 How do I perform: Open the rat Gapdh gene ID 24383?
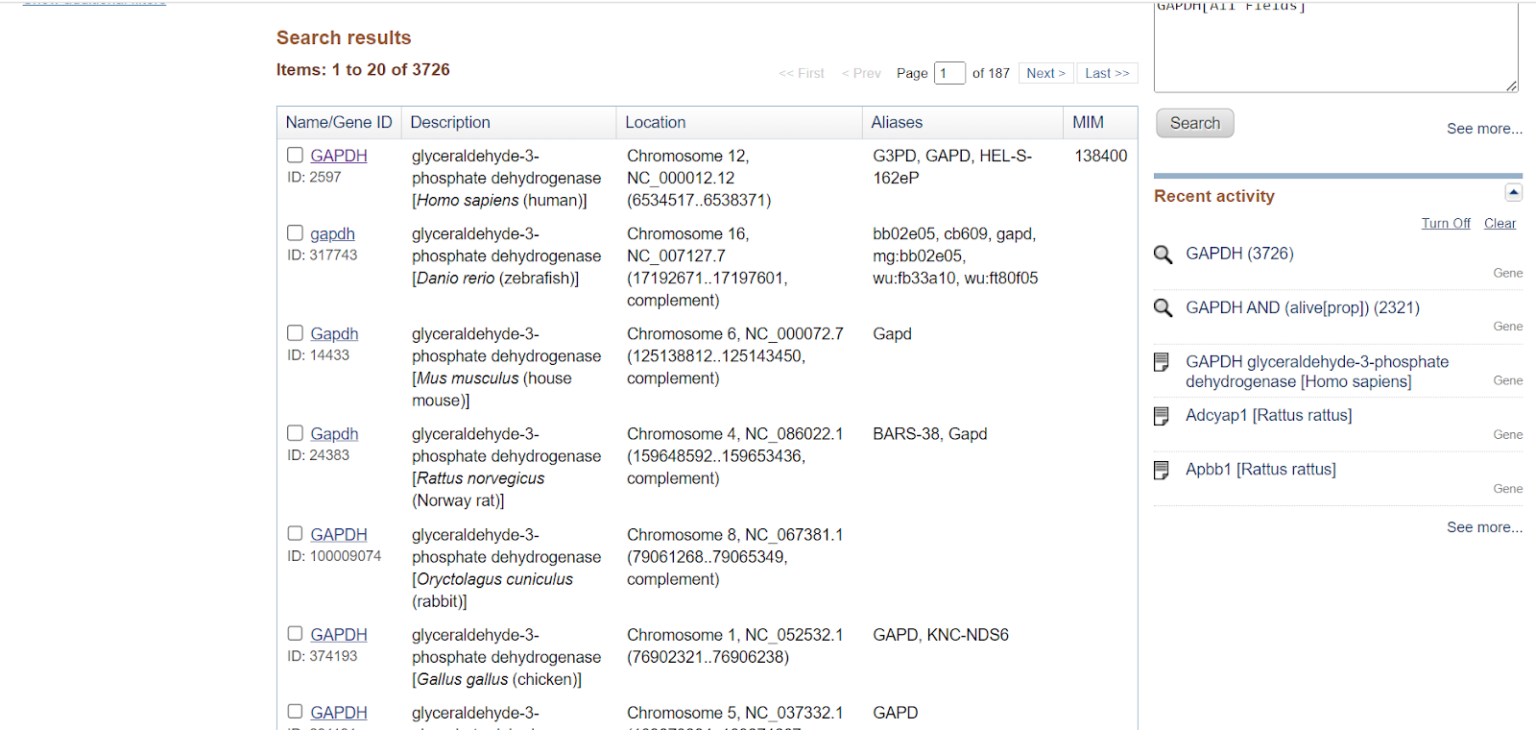(334, 433)
